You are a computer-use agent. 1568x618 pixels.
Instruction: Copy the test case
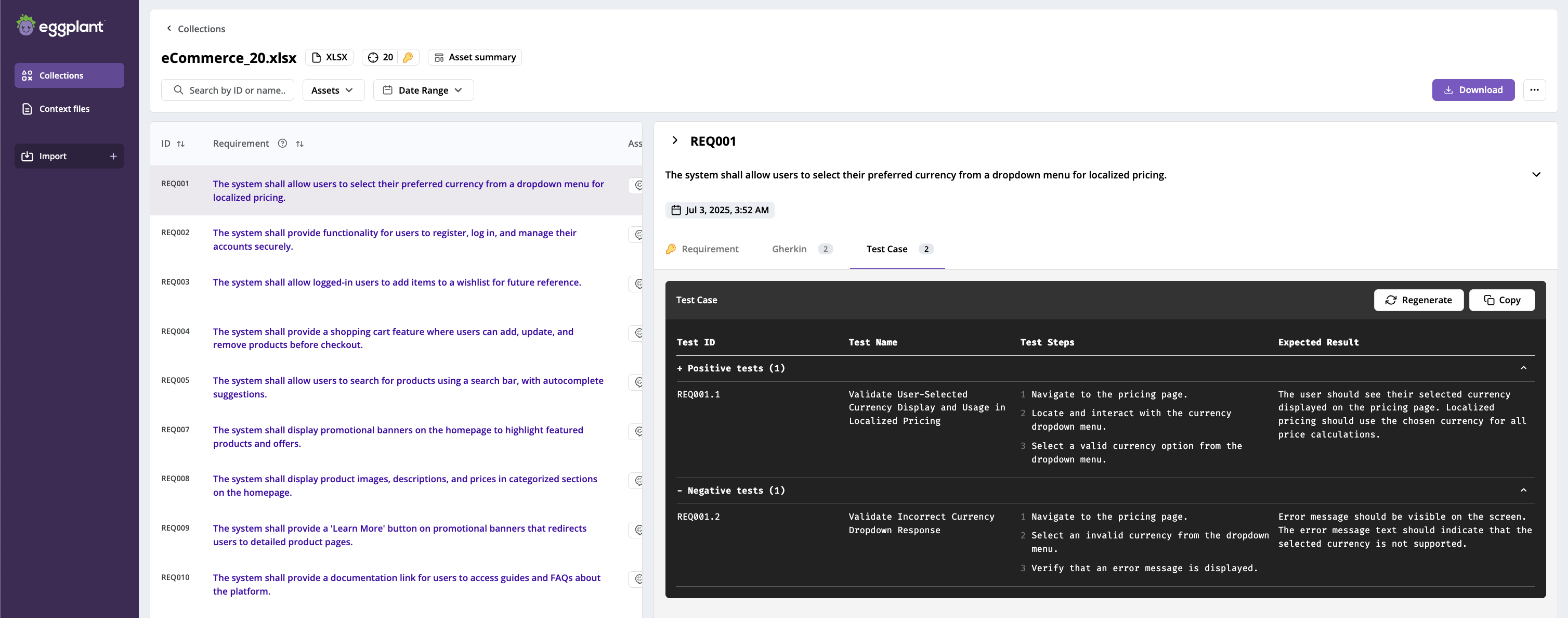click(1501, 300)
